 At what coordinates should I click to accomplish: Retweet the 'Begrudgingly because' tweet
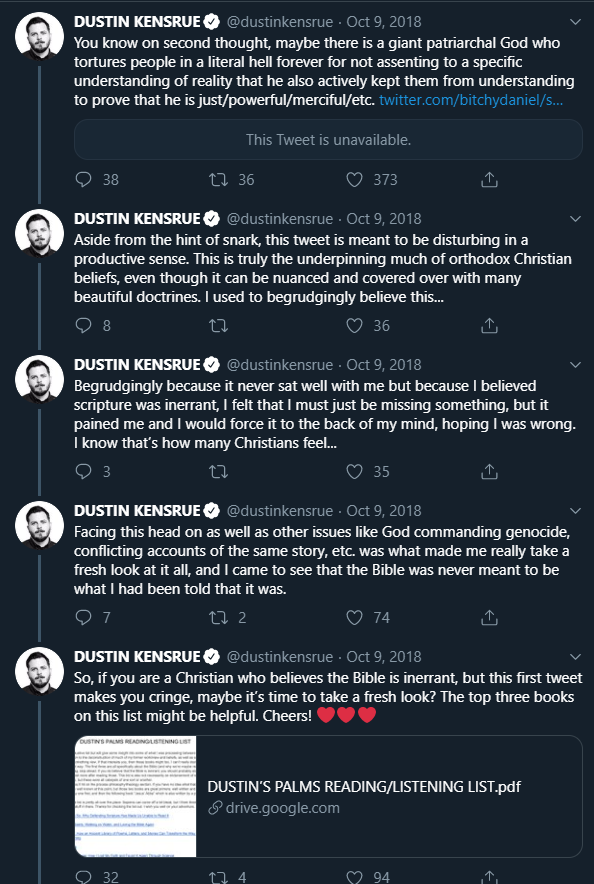(218, 472)
